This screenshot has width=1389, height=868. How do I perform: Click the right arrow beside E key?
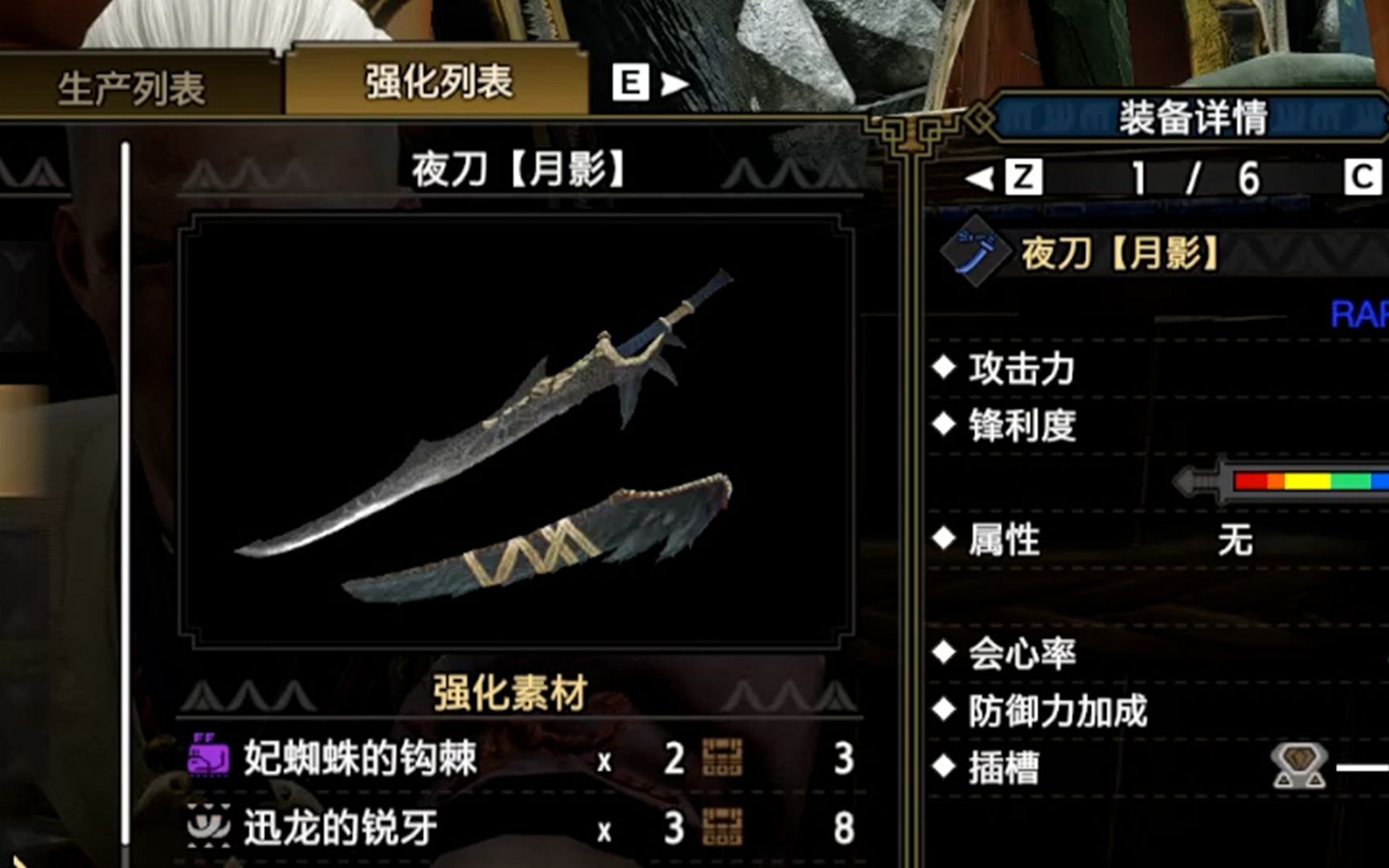pyautogui.click(x=674, y=84)
